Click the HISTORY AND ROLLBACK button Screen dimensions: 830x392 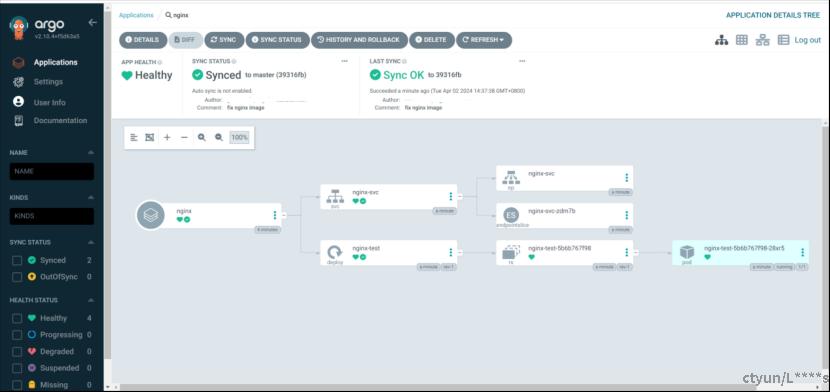pos(359,40)
